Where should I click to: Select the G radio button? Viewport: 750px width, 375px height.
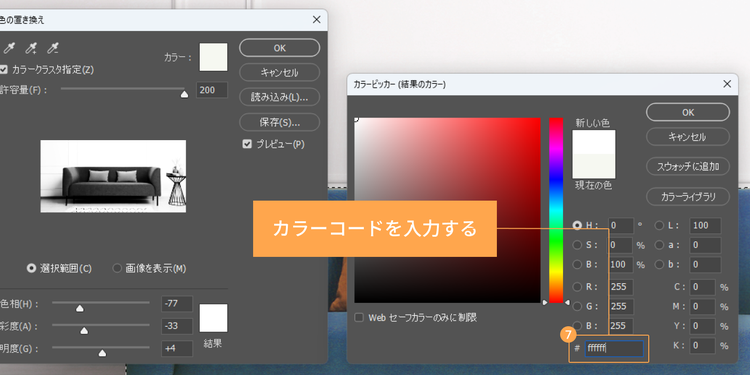[577, 306]
